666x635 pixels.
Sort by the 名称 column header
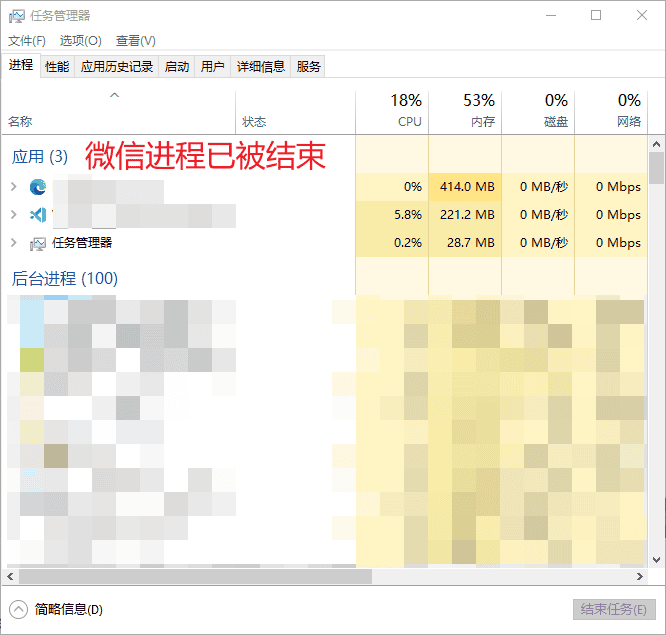coord(119,113)
